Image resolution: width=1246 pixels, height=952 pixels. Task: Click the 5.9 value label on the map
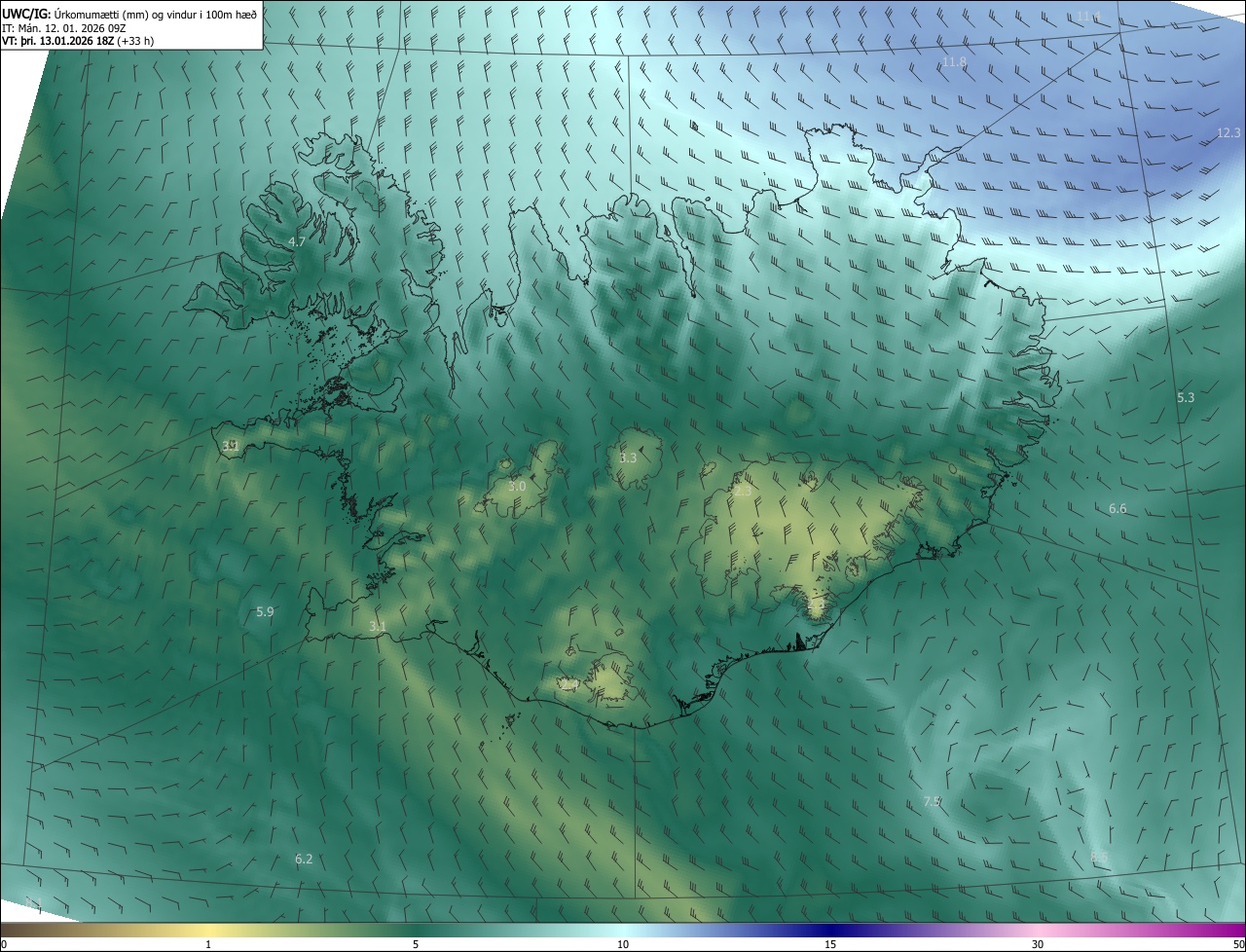point(265,611)
